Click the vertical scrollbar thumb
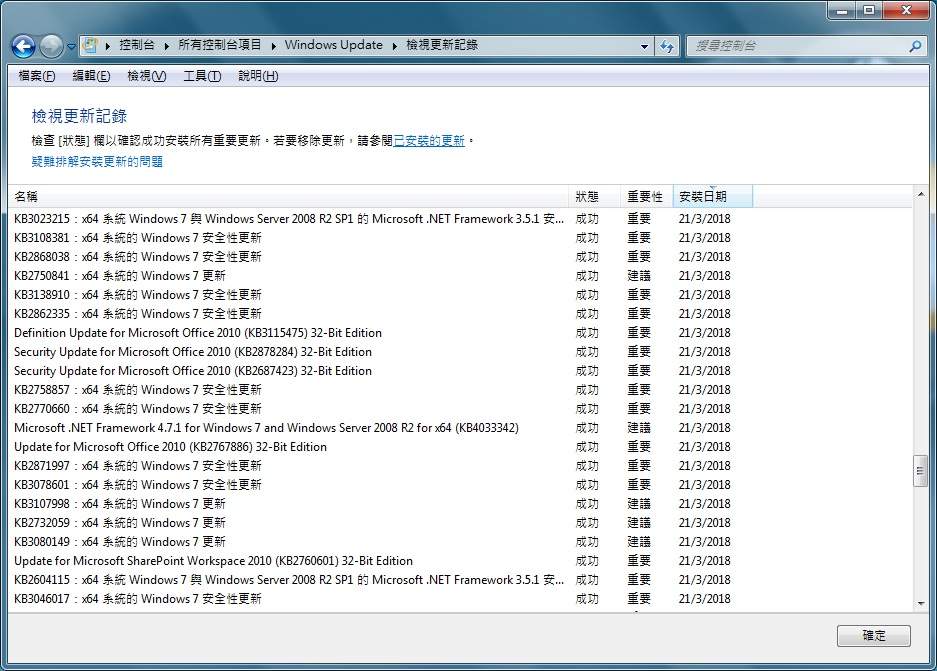This screenshot has width=937, height=671. click(x=920, y=471)
